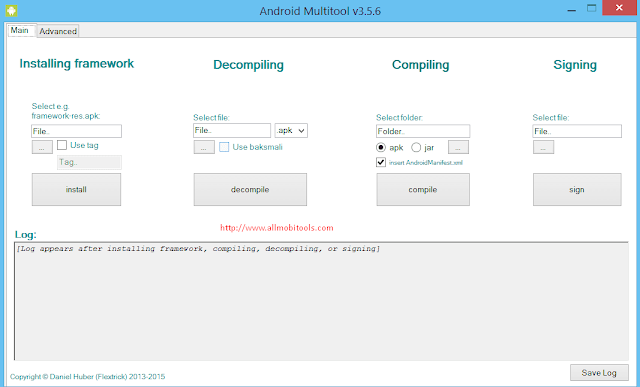Screen dimensions: 640x387
Task: Toggle insert AndroidManifest.xml checkbox
Action: [381, 162]
